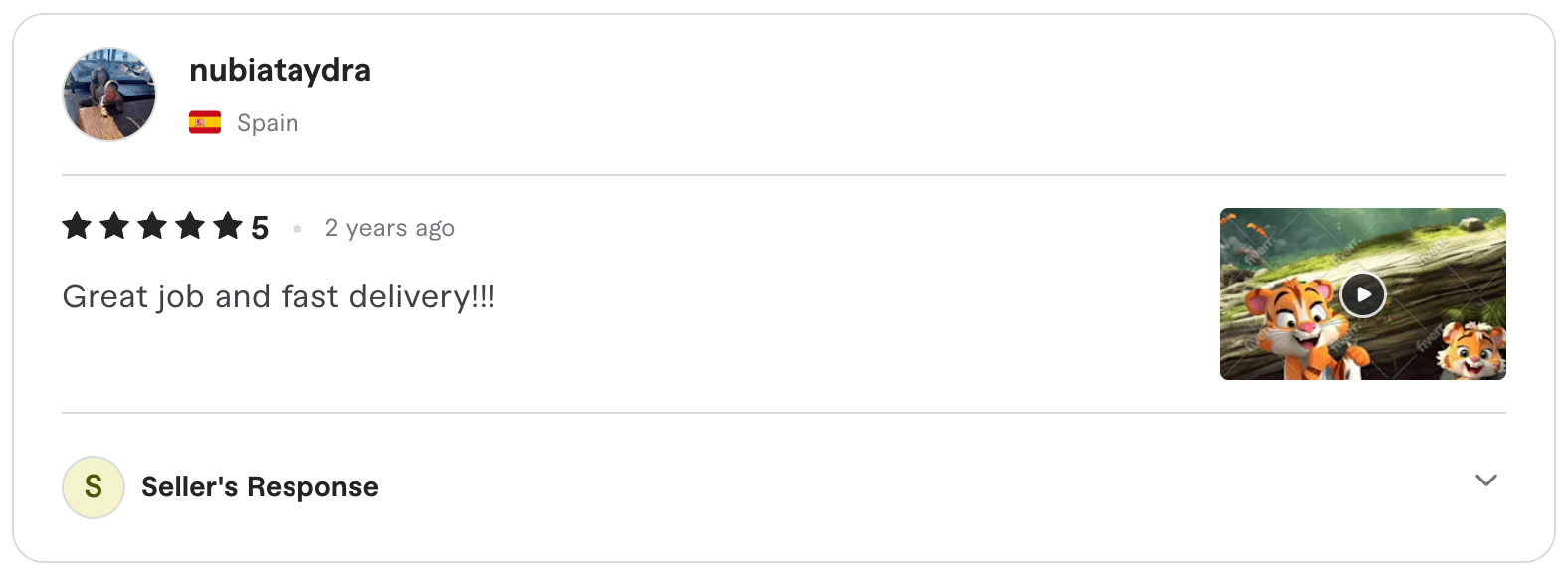Click the nubiataydra profile avatar
Viewport: 1568px width, 577px height.
[x=109, y=95]
